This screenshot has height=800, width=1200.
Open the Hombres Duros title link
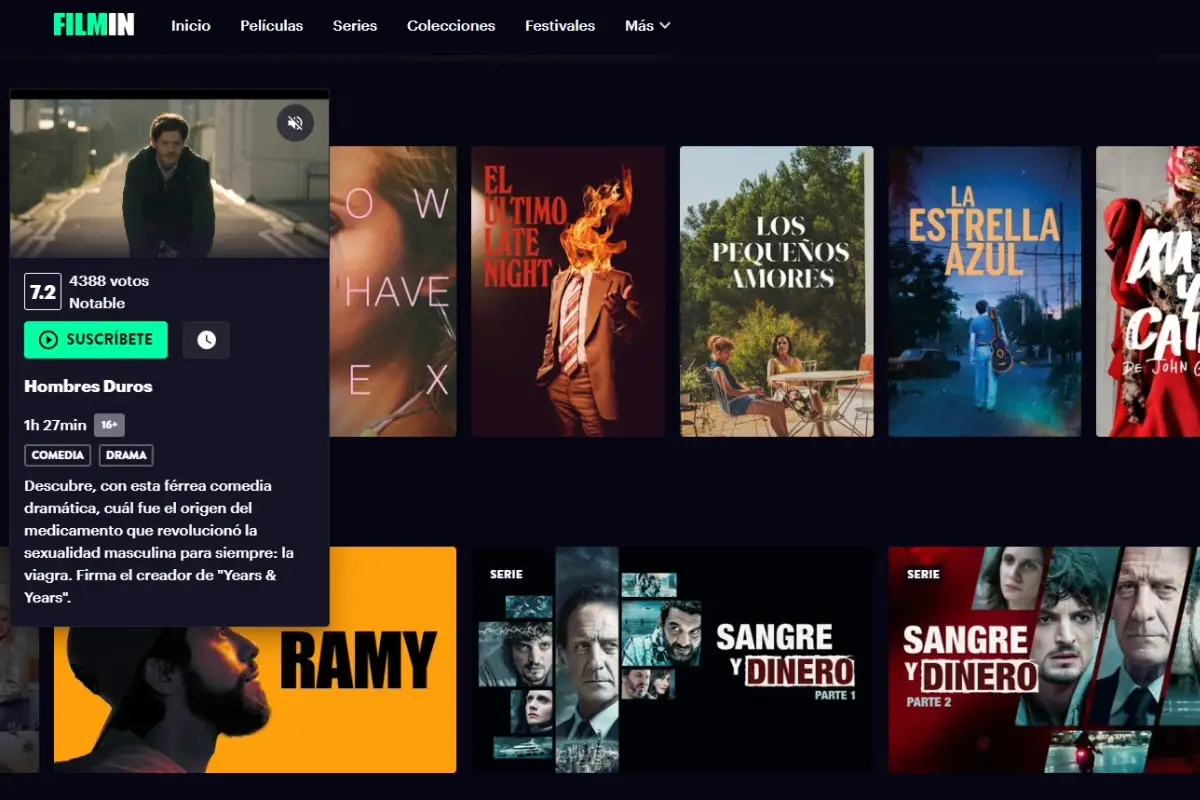[x=88, y=386]
